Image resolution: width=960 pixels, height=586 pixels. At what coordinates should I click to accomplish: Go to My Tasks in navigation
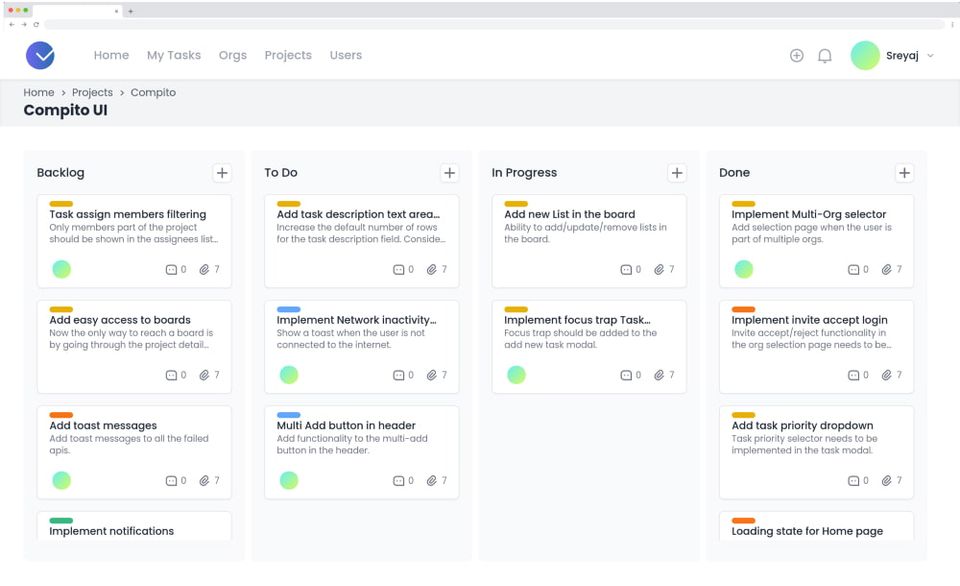[x=174, y=55]
